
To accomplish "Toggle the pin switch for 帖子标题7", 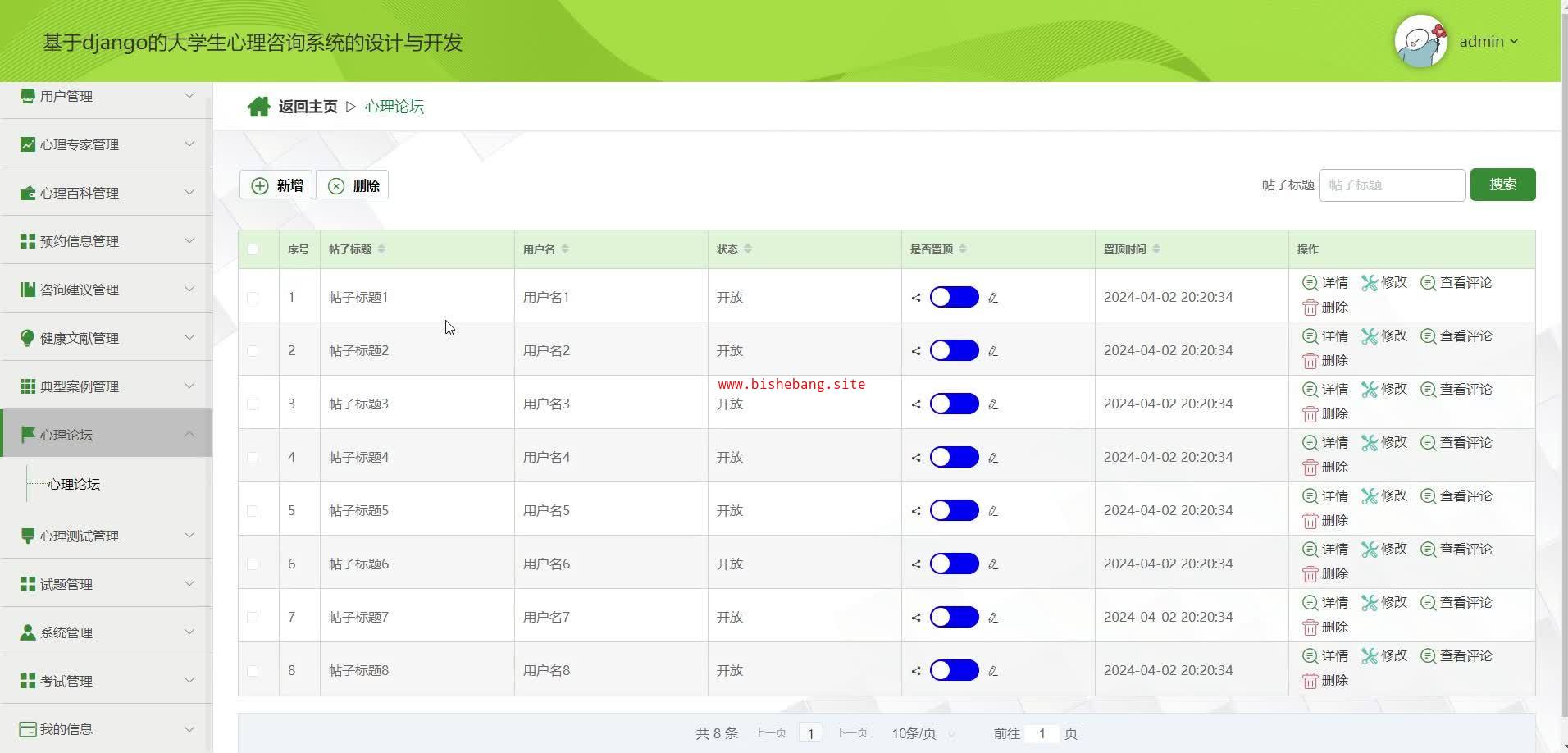I will (954, 617).
